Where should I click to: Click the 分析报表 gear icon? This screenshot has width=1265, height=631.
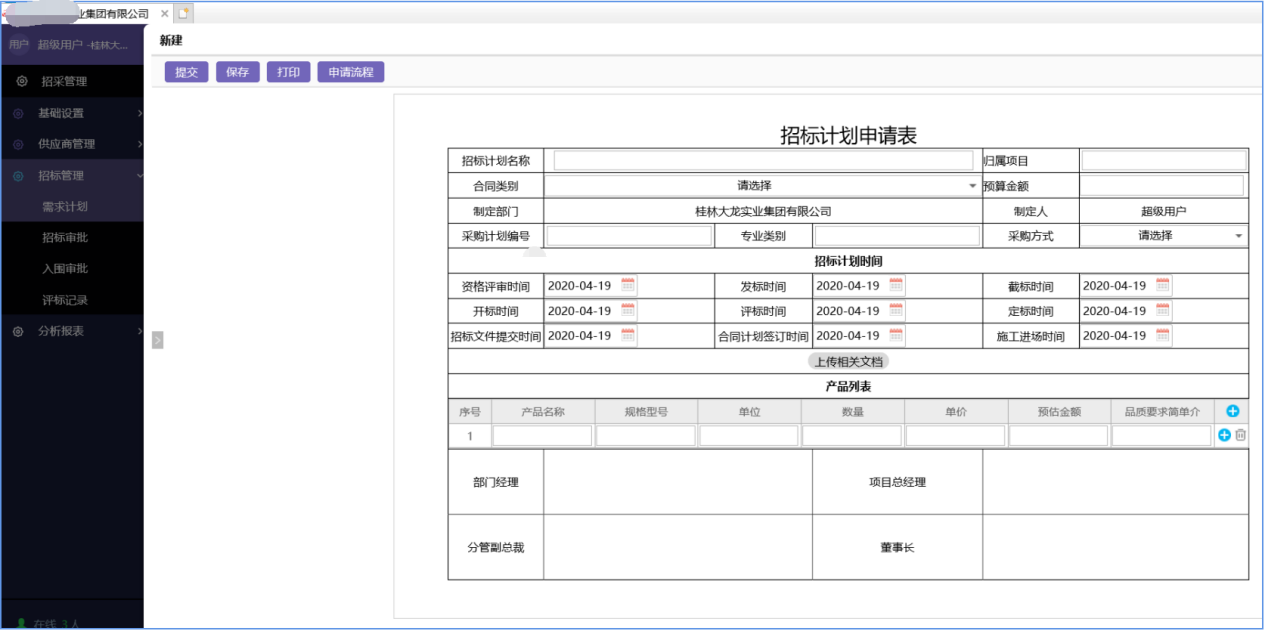point(19,332)
